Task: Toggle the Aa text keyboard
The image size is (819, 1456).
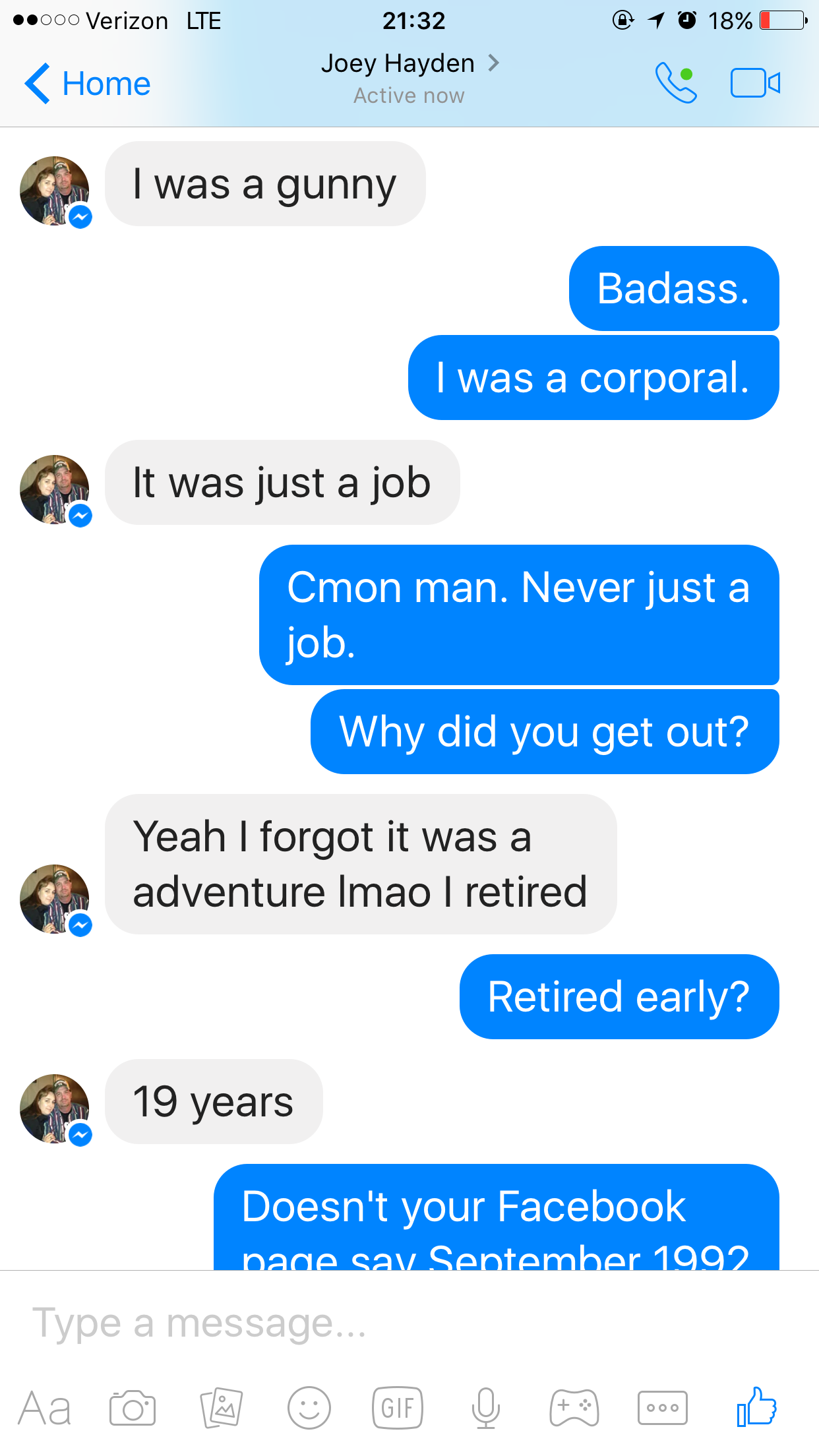Action: tap(44, 1409)
